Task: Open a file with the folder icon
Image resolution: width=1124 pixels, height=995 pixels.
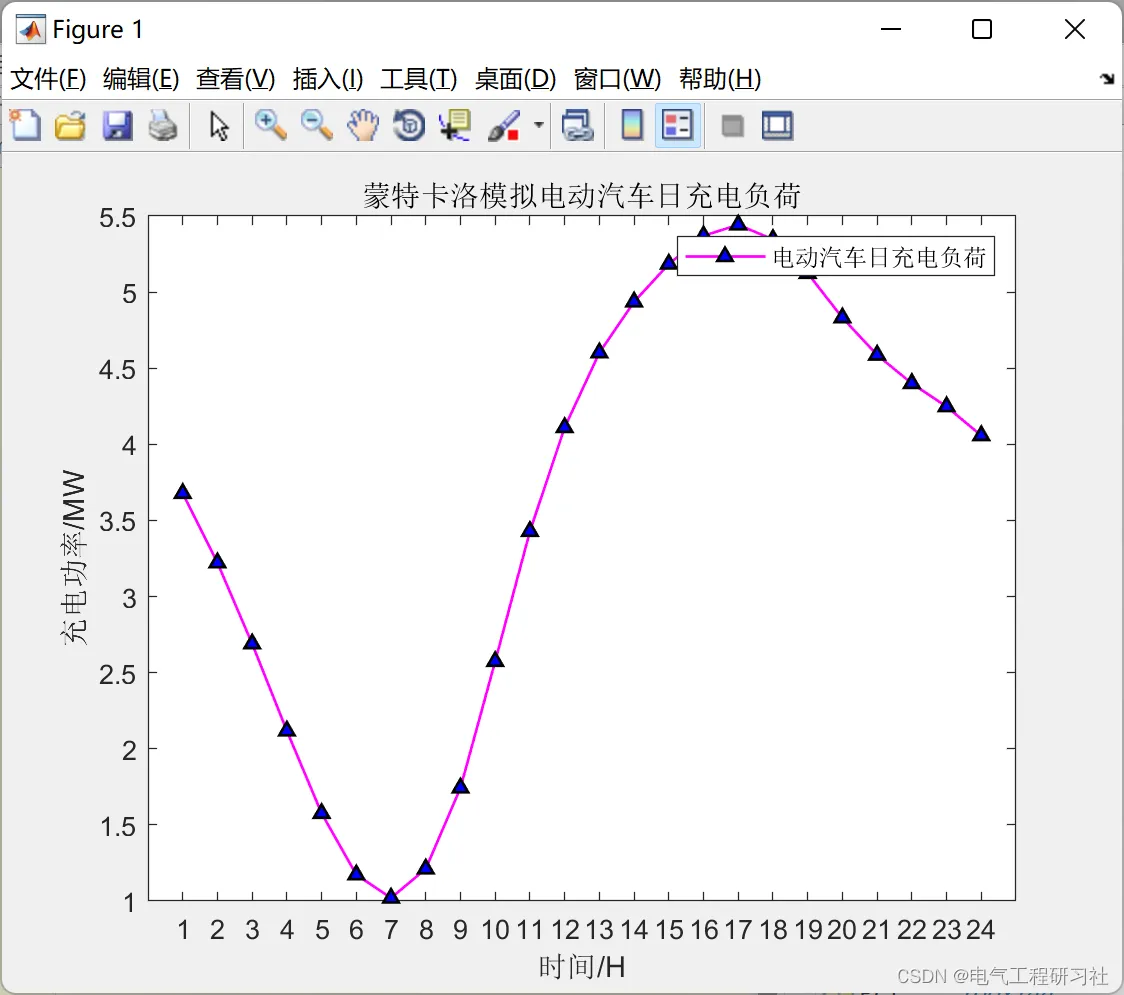Action: point(70,125)
